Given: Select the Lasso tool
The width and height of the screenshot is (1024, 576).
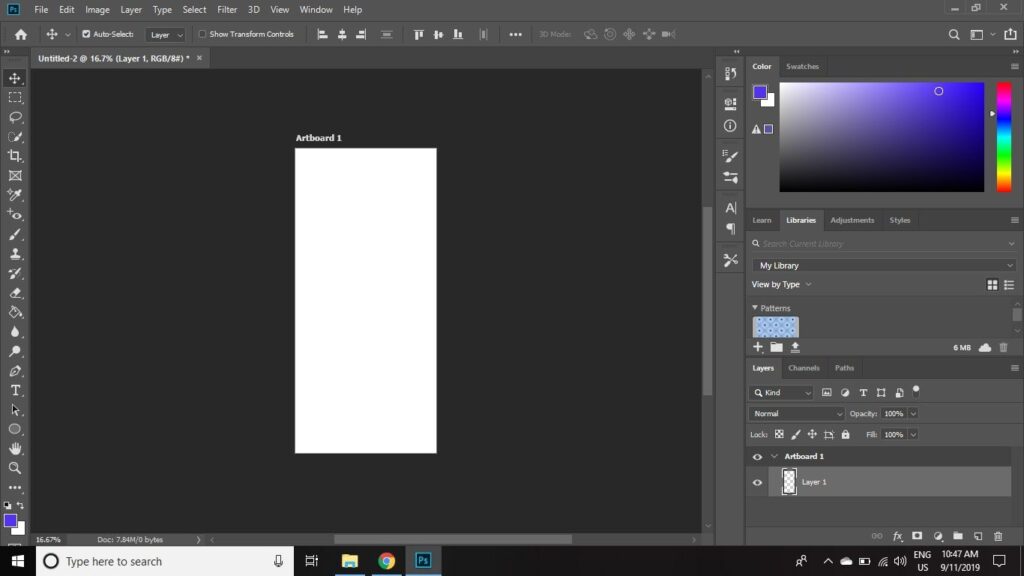Looking at the screenshot, I should coord(15,118).
